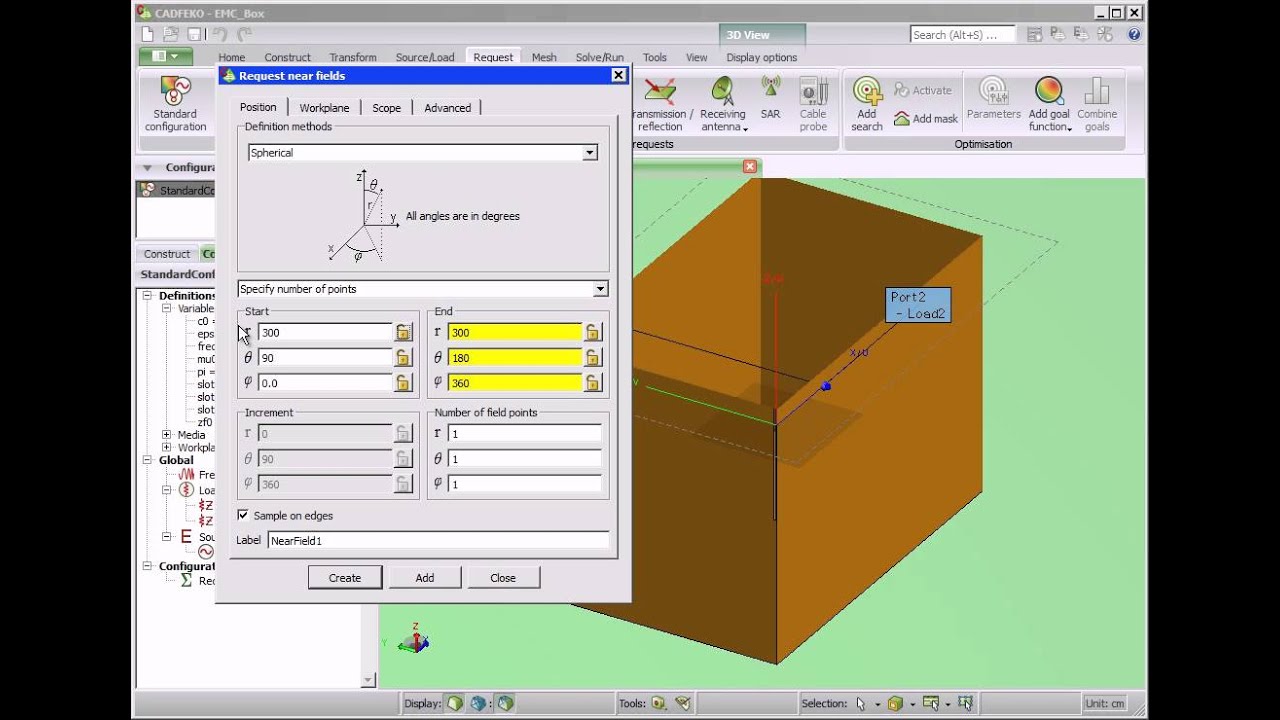This screenshot has width=1280, height=720.
Task: Toggle the lock beside Start theta field
Action: [x=403, y=357]
